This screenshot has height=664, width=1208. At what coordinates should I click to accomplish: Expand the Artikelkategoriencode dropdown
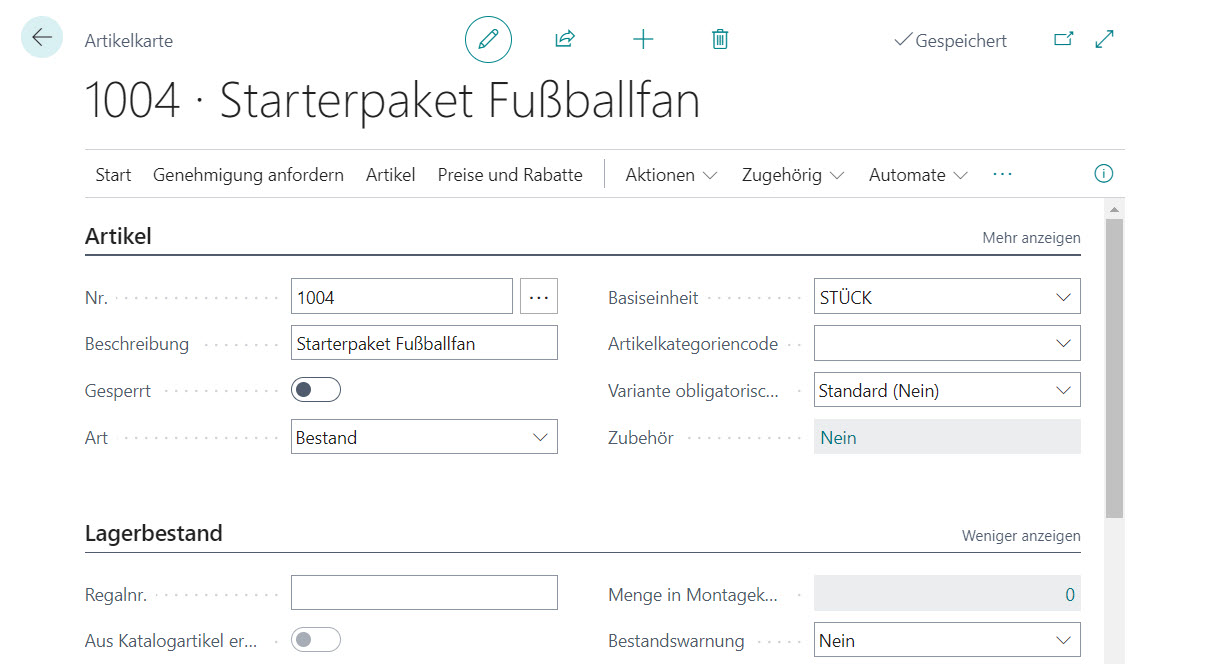pos(947,343)
